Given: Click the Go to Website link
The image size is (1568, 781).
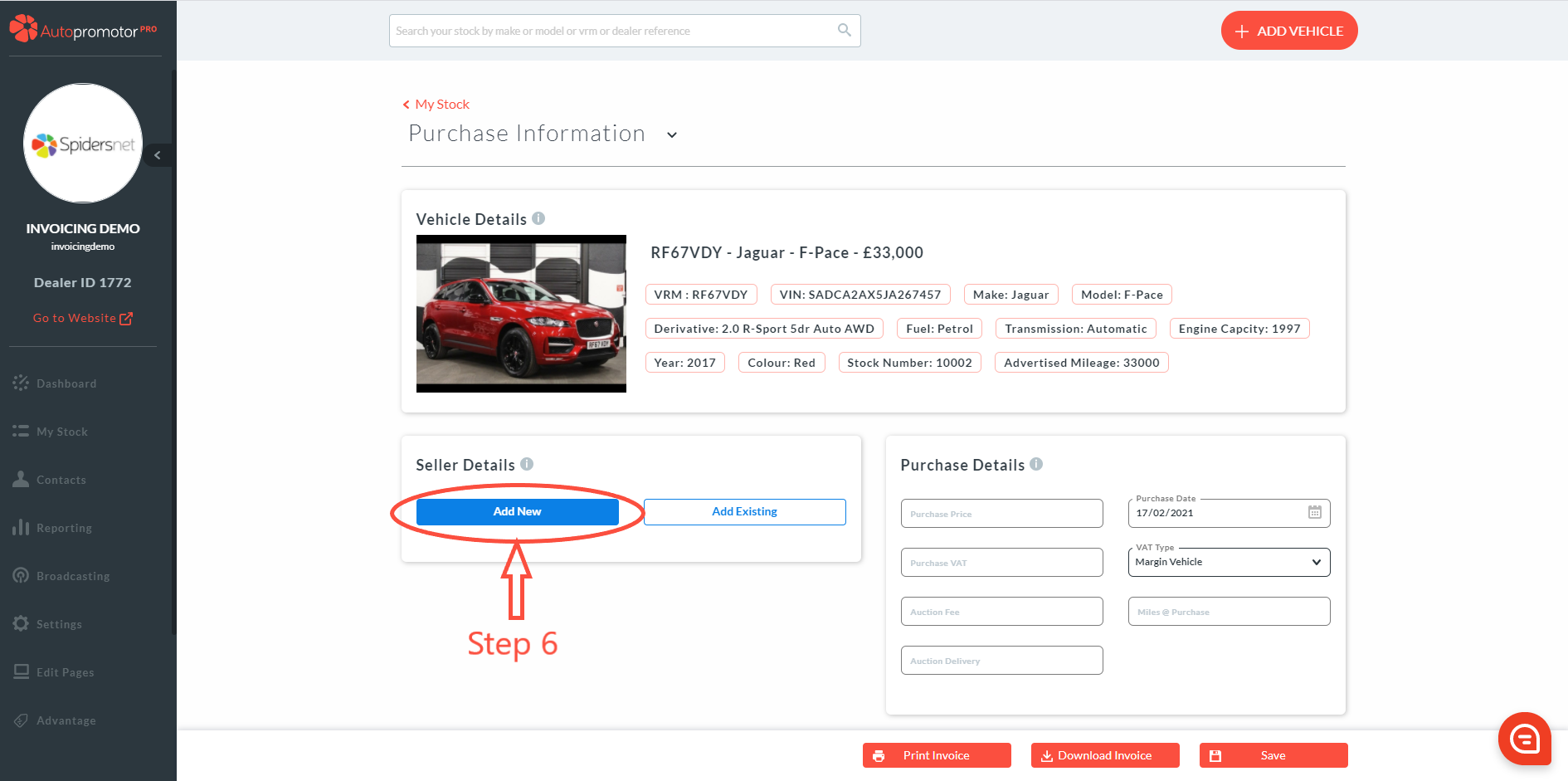Looking at the screenshot, I should [x=82, y=318].
